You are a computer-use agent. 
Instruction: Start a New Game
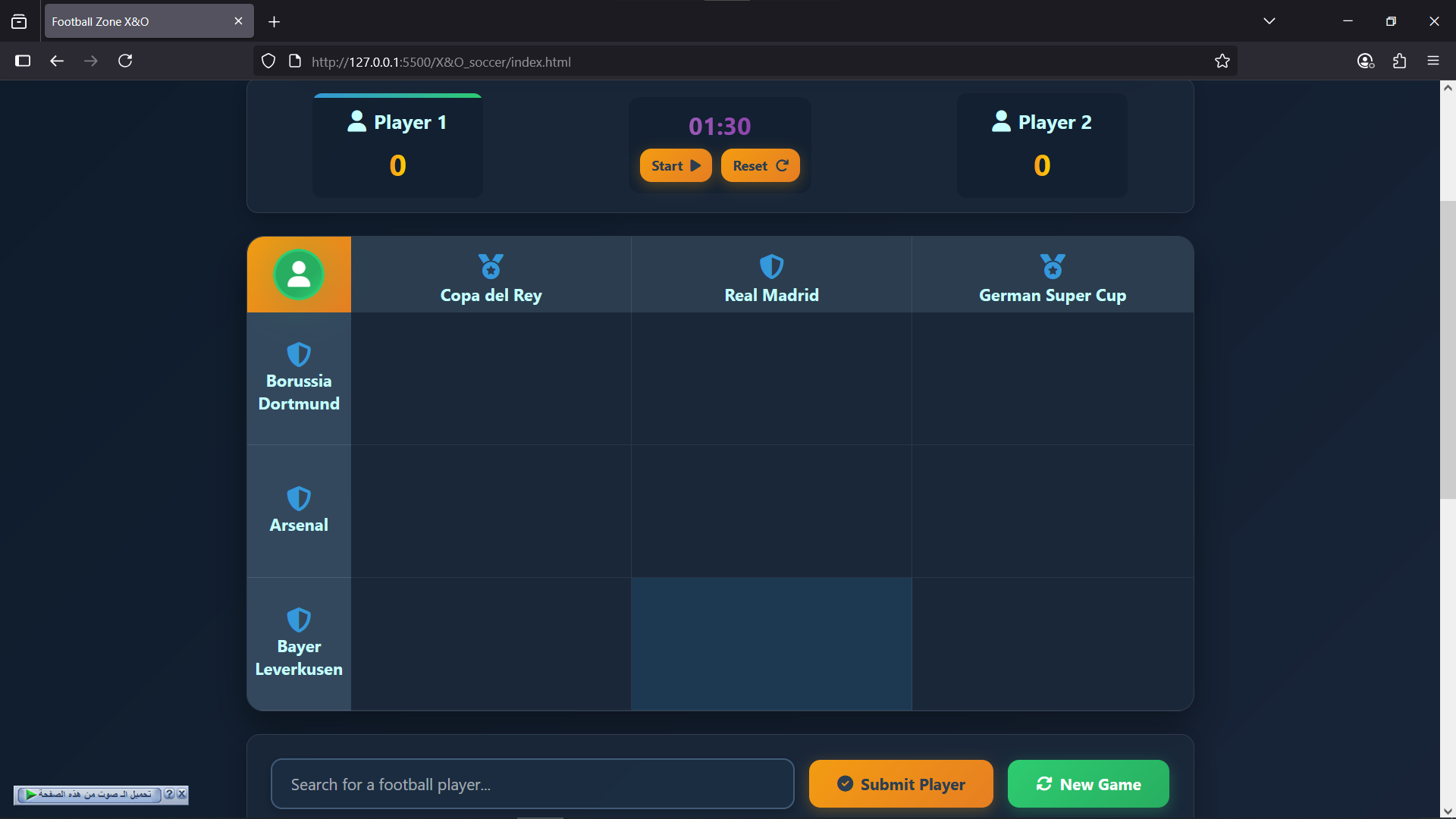(1088, 784)
